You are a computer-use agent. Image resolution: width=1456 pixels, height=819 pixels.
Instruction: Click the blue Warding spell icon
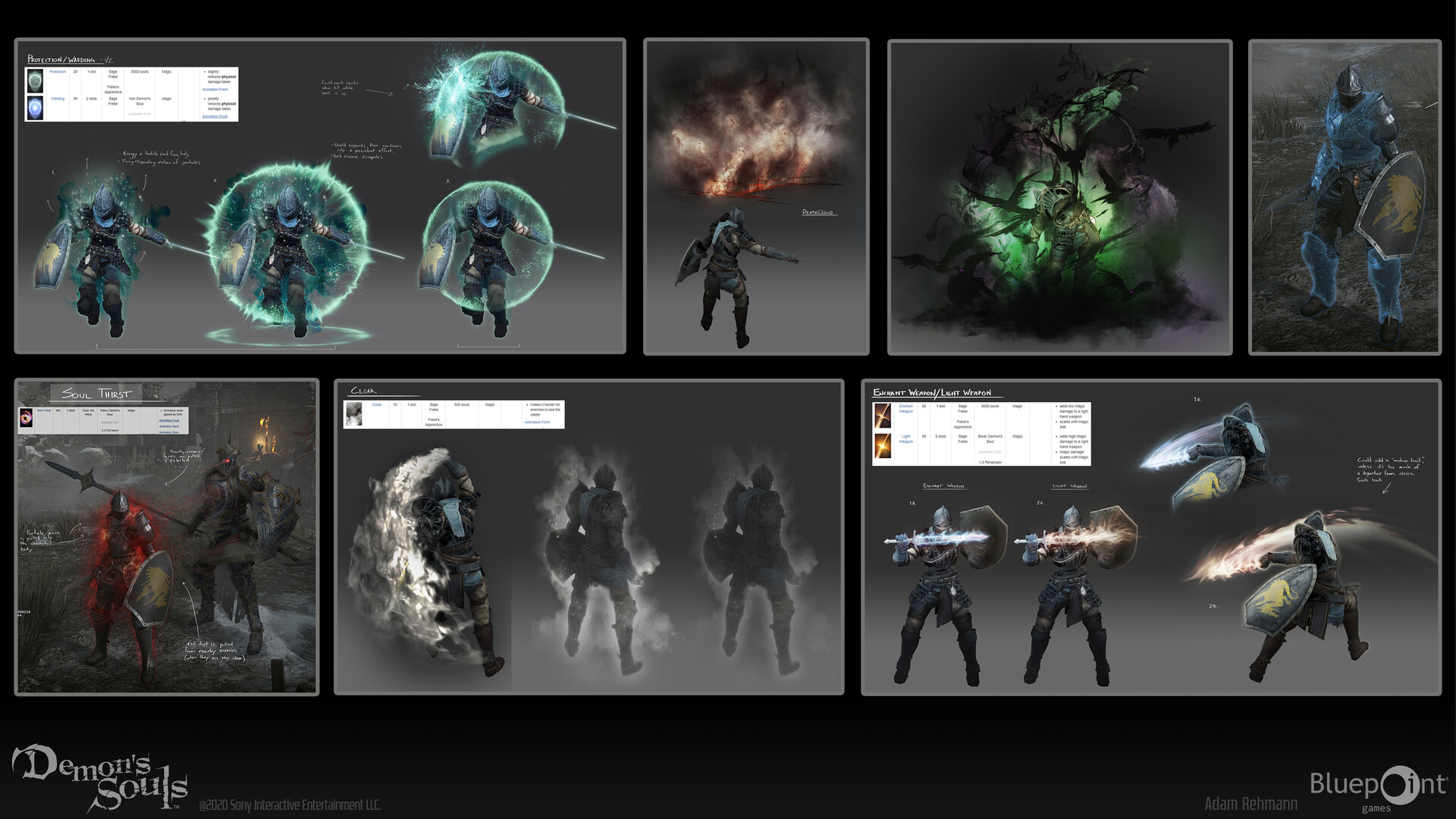click(x=35, y=108)
